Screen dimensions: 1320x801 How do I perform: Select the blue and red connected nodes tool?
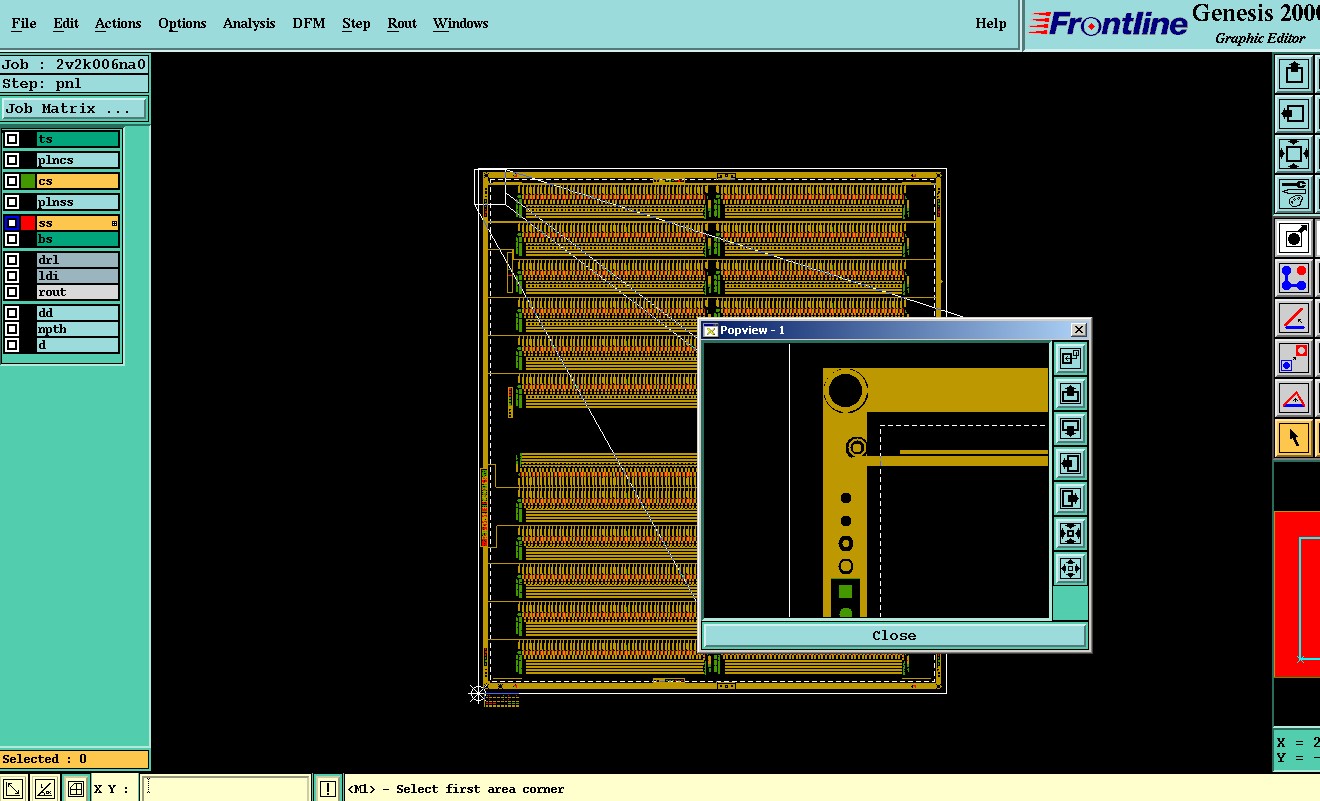pos(1295,278)
